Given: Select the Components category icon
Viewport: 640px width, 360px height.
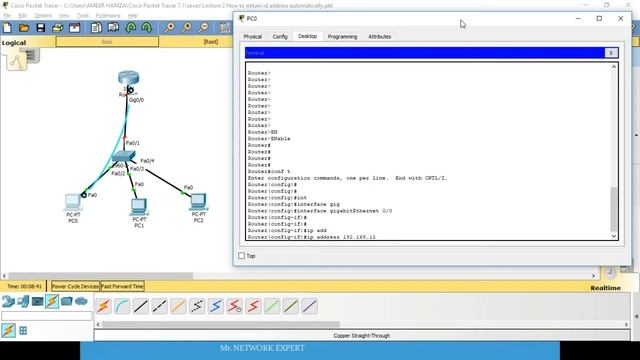Looking at the screenshot, I should pyautogui.click(x=38, y=301).
